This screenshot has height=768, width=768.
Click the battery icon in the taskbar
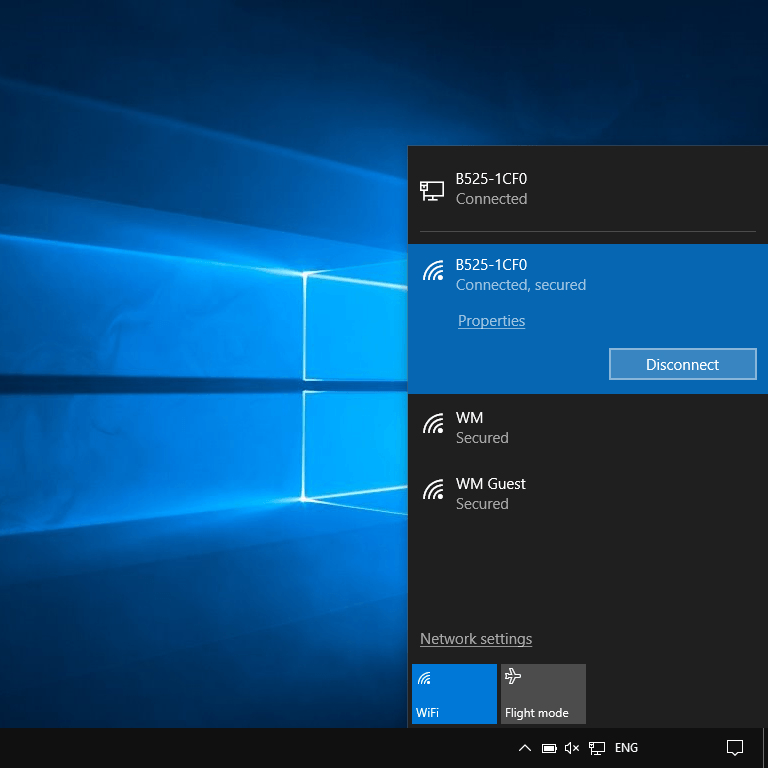549,748
